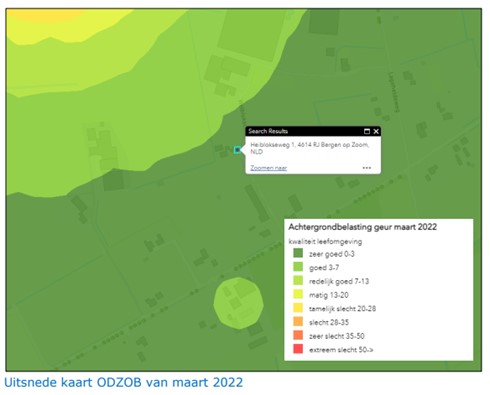Viewport: 490px width, 395px height.
Task: Select the 'zeer slecht 35-50' swatch
Action: (298, 335)
